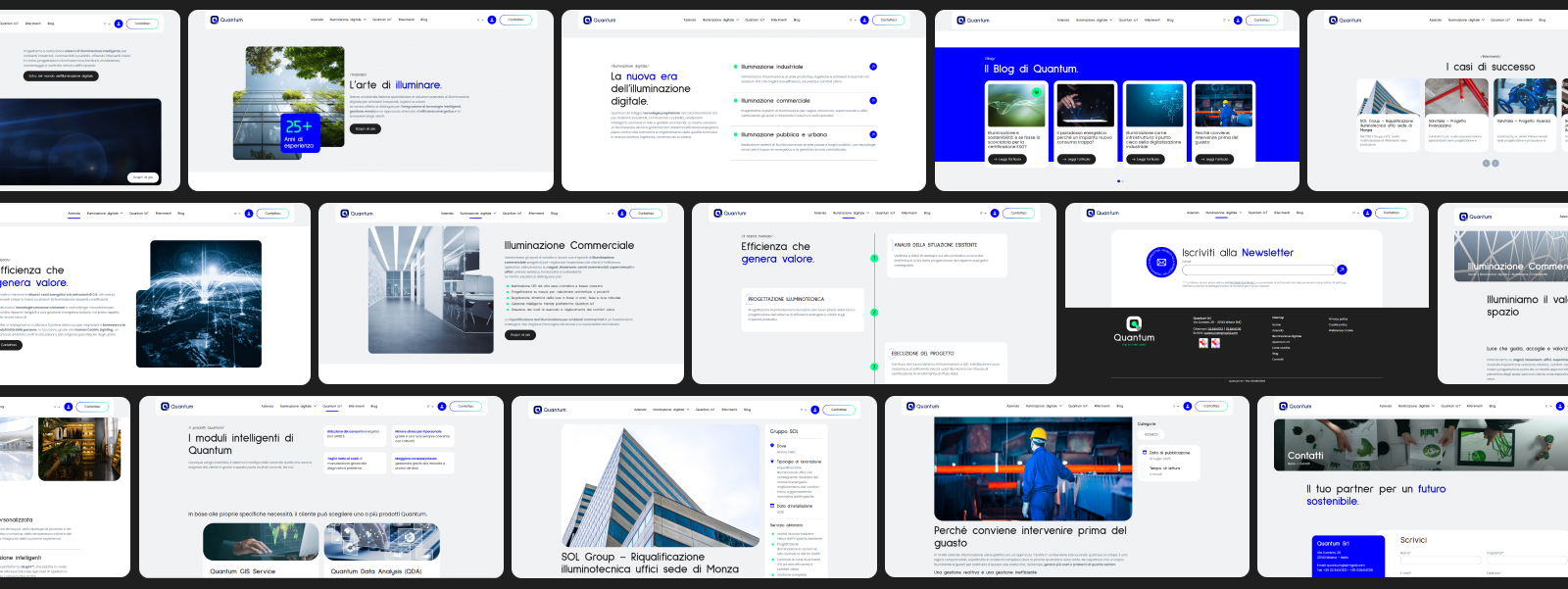Image resolution: width=1568 pixels, height=589 pixels.
Task: Expand "Illuminazione digitale" menu on "I casi di successo" page
Action: [x=1466, y=20]
